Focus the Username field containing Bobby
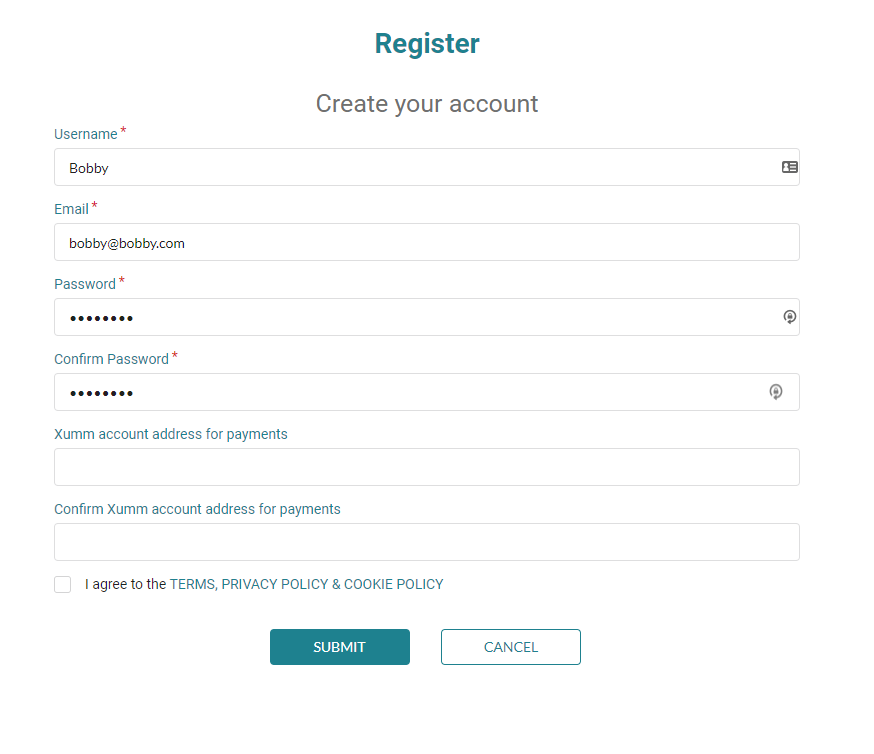The height and width of the screenshot is (754, 874). coord(426,167)
